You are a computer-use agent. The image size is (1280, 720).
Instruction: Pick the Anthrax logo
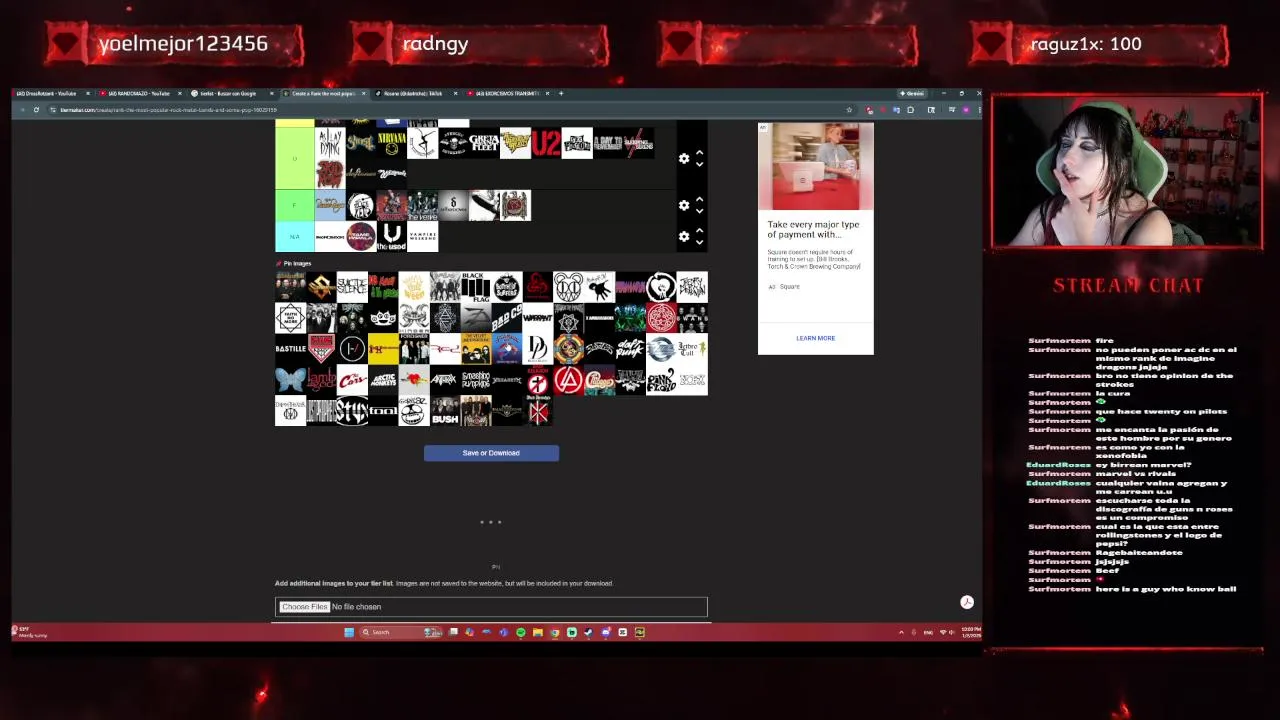[445, 380]
